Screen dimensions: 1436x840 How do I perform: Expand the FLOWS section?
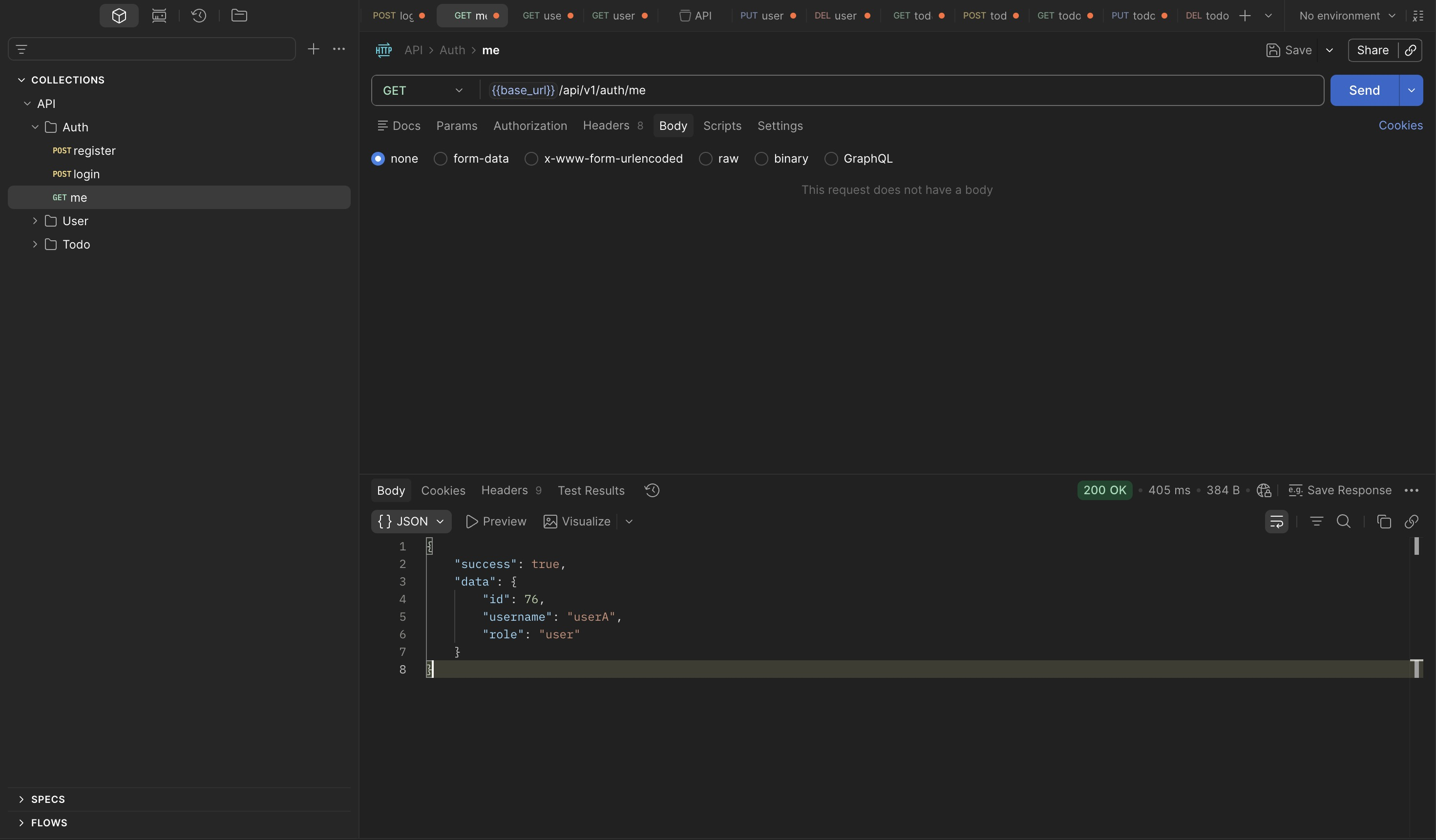[x=21, y=822]
